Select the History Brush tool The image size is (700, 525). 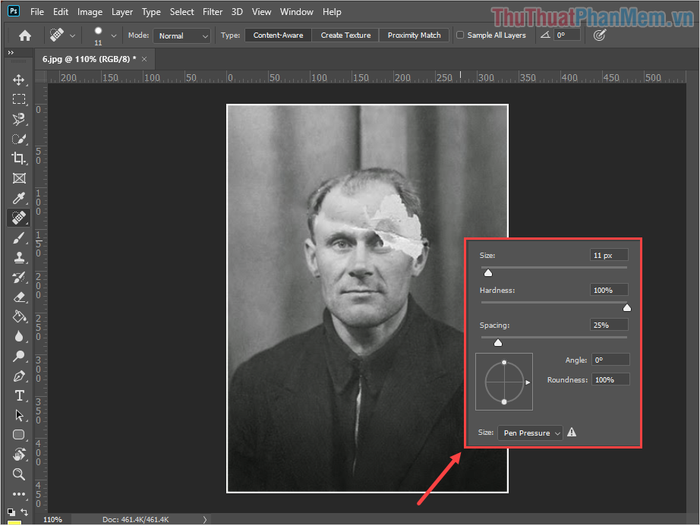point(19,277)
